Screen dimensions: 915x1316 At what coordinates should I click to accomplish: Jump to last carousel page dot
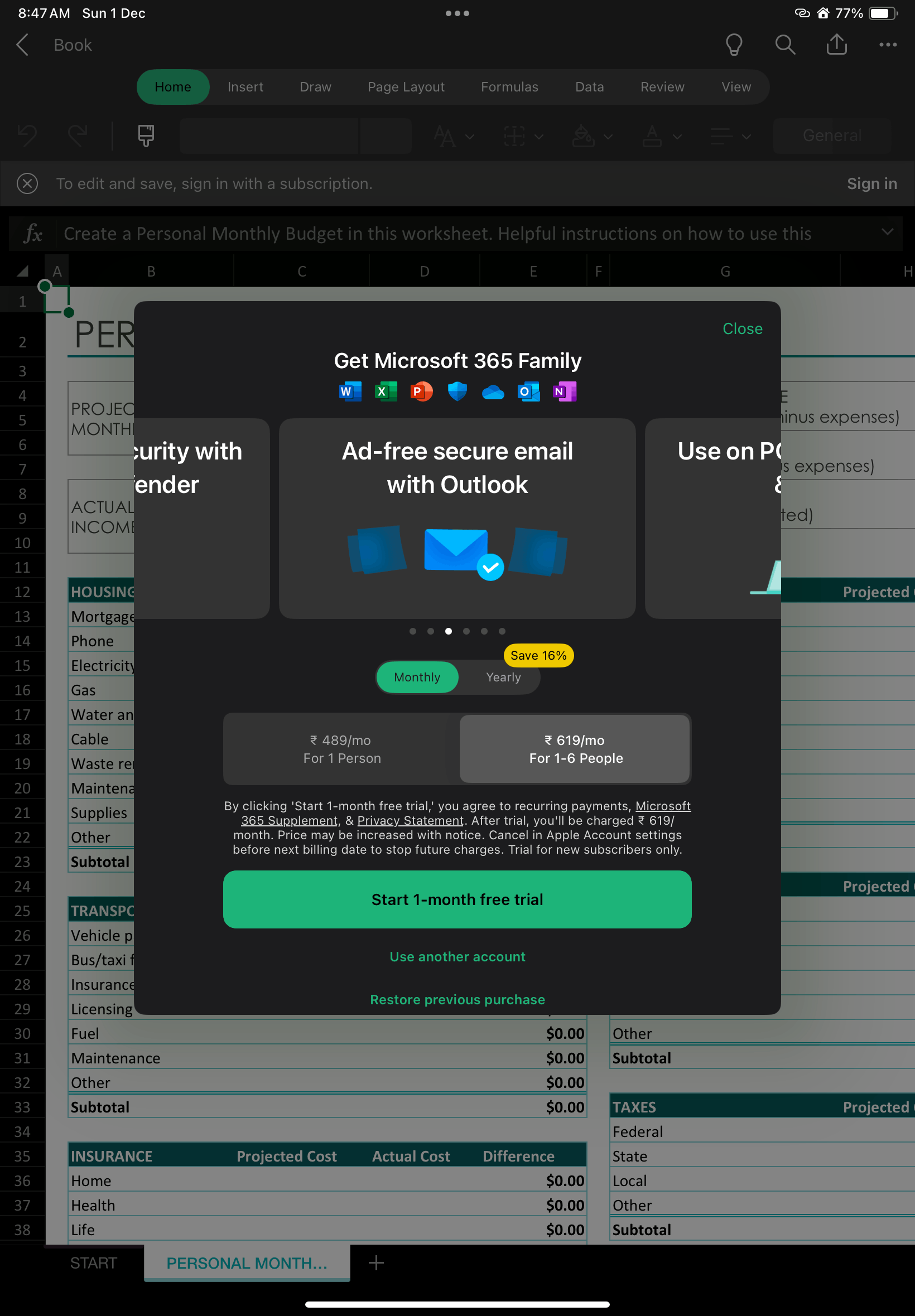tap(502, 631)
